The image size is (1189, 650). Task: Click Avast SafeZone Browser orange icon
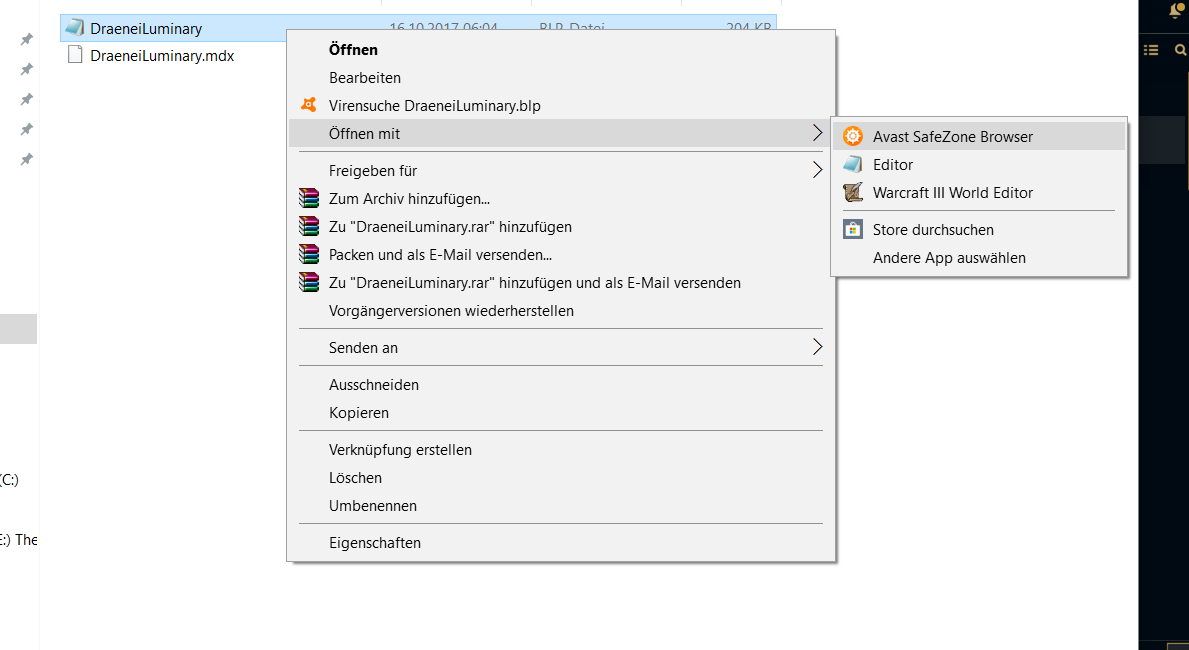click(853, 137)
